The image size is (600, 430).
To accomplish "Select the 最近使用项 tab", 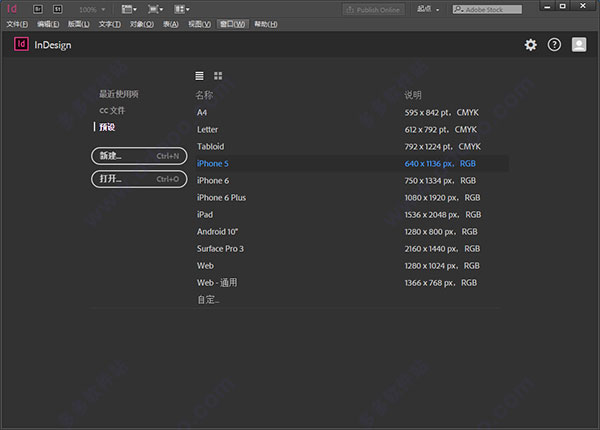I will [119, 94].
